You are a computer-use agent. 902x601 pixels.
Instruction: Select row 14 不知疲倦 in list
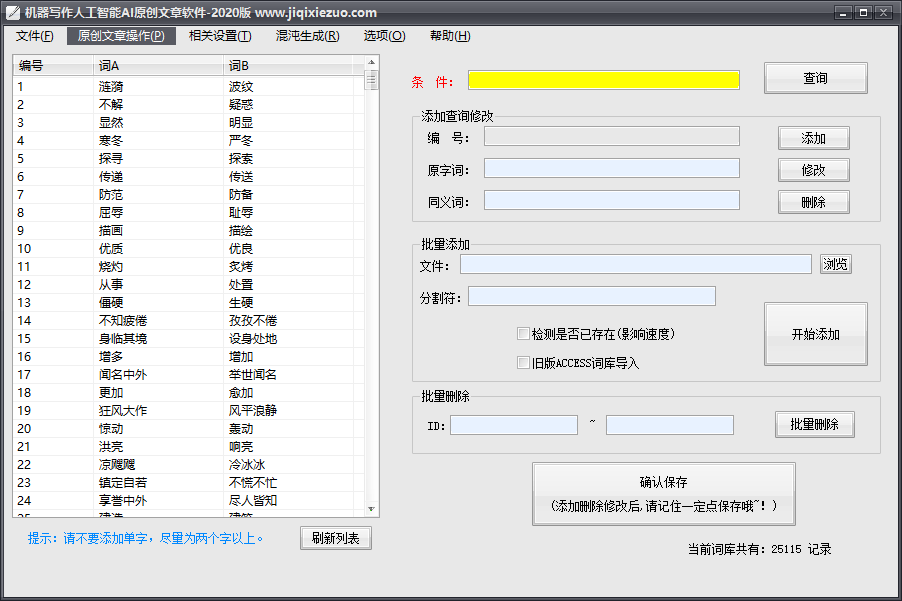point(123,320)
